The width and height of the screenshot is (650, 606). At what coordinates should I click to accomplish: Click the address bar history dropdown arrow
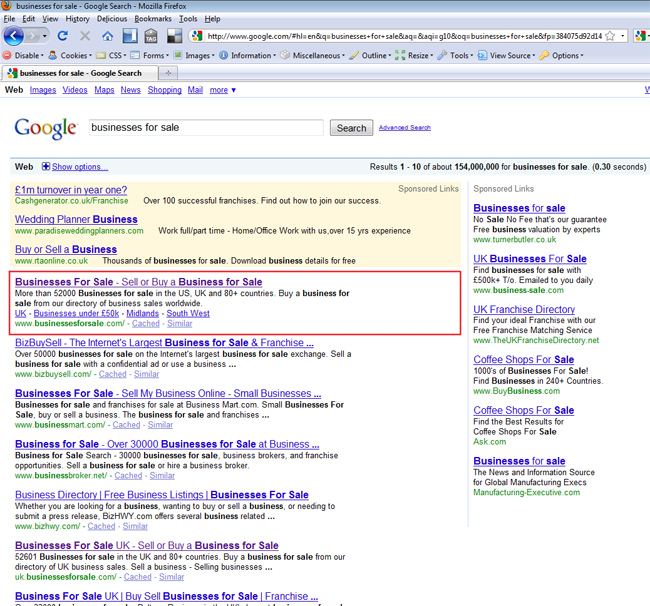(623, 36)
